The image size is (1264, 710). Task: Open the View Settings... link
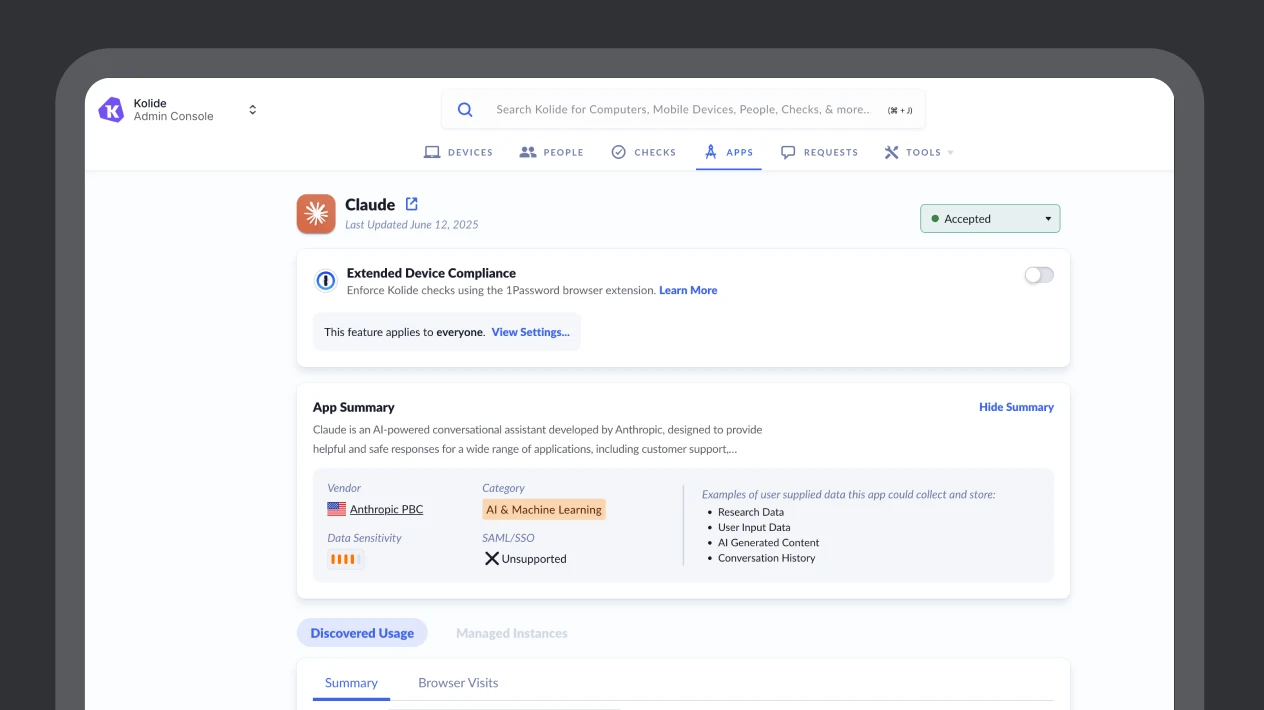(x=530, y=332)
